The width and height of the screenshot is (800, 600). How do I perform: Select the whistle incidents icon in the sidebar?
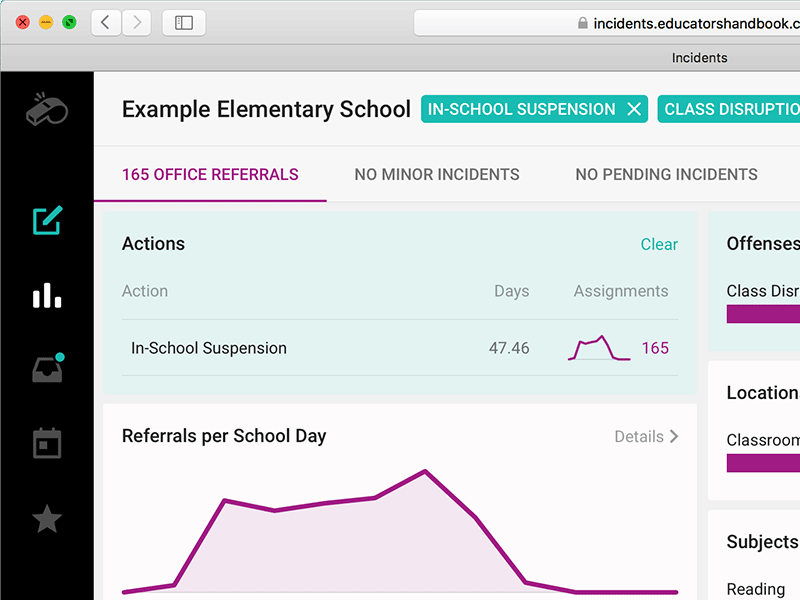point(47,108)
